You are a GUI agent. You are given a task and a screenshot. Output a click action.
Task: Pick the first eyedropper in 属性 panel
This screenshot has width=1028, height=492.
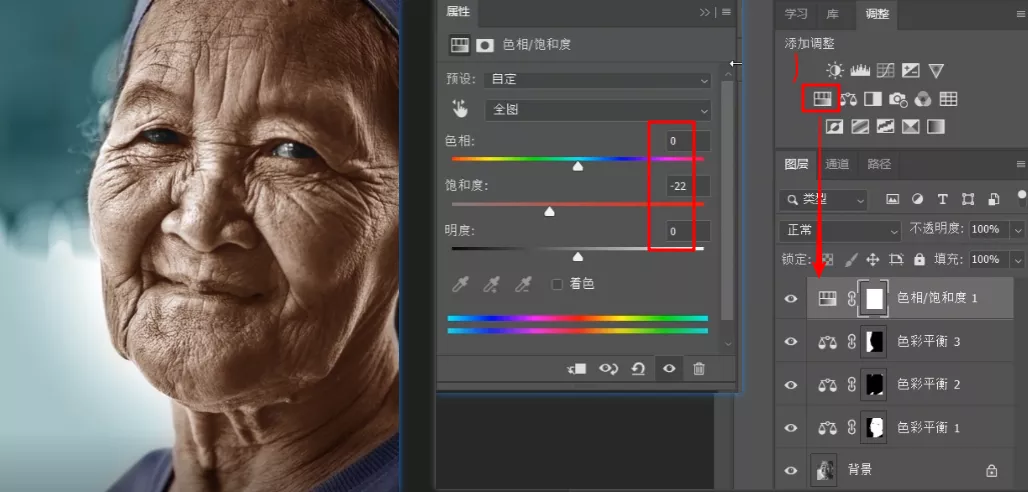[462, 284]
